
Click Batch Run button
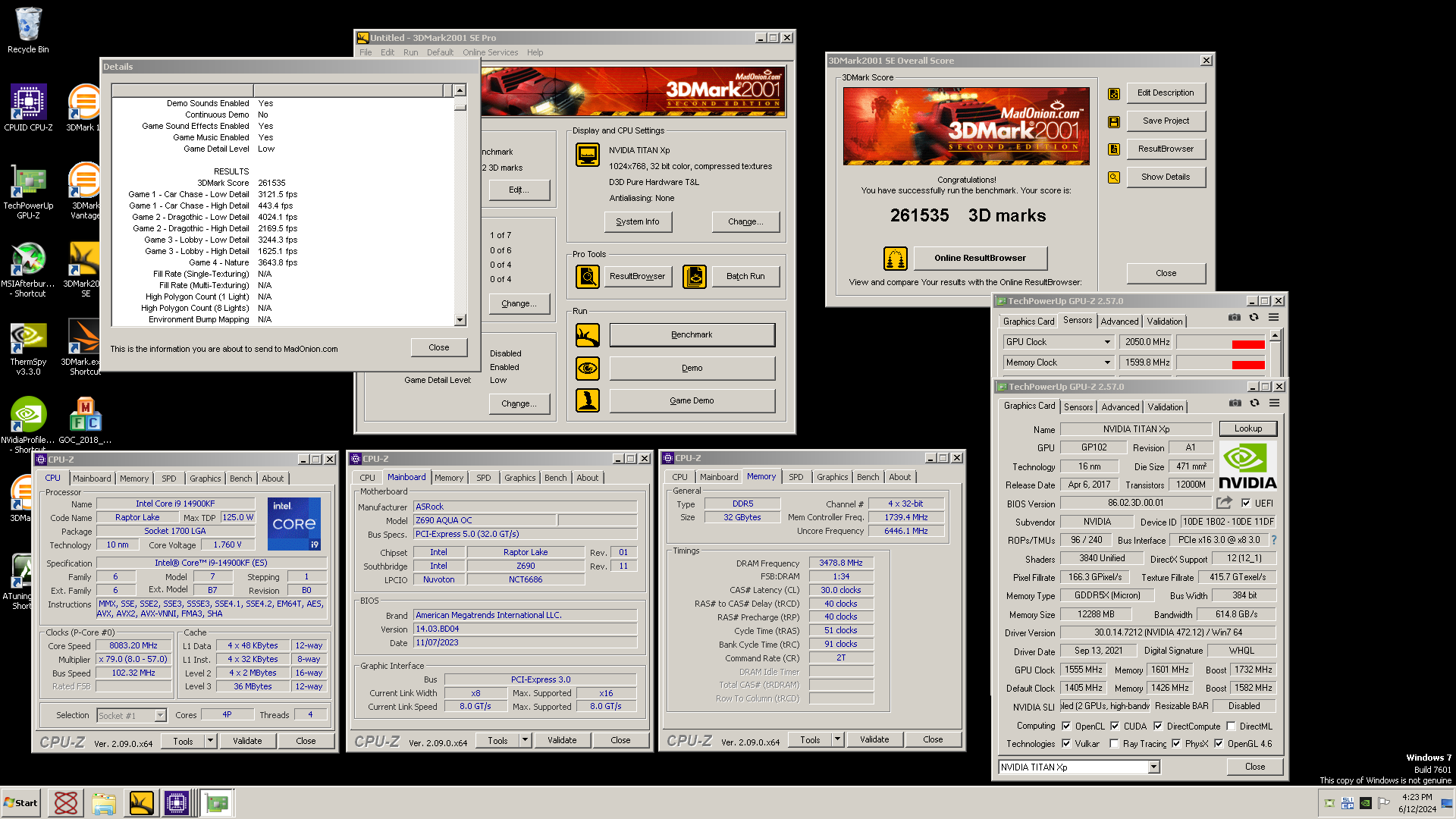[745, 277]
